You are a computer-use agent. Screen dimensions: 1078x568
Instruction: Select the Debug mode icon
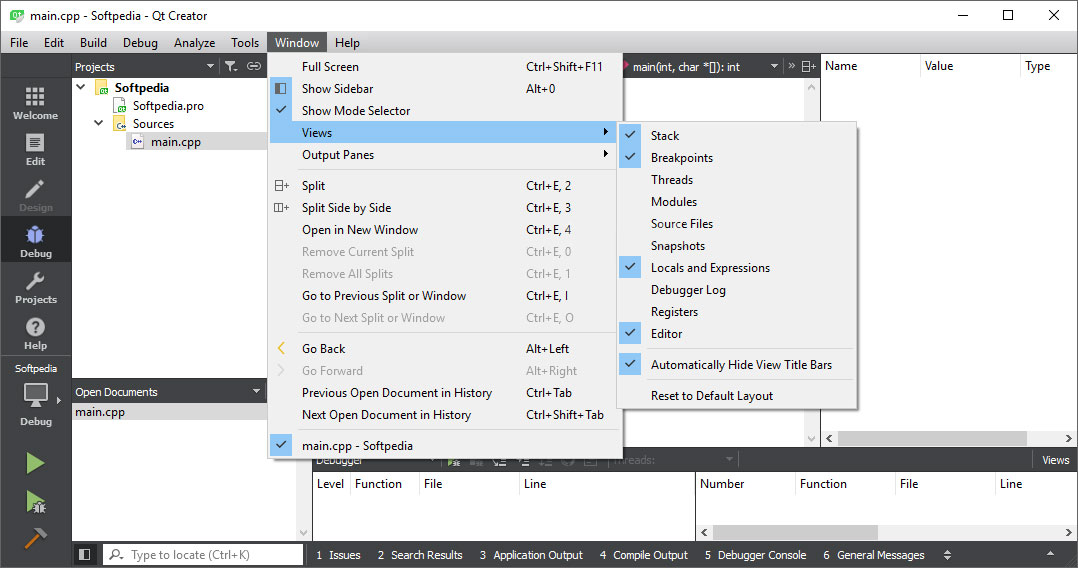pyautogui.click(x=35, y=240)
